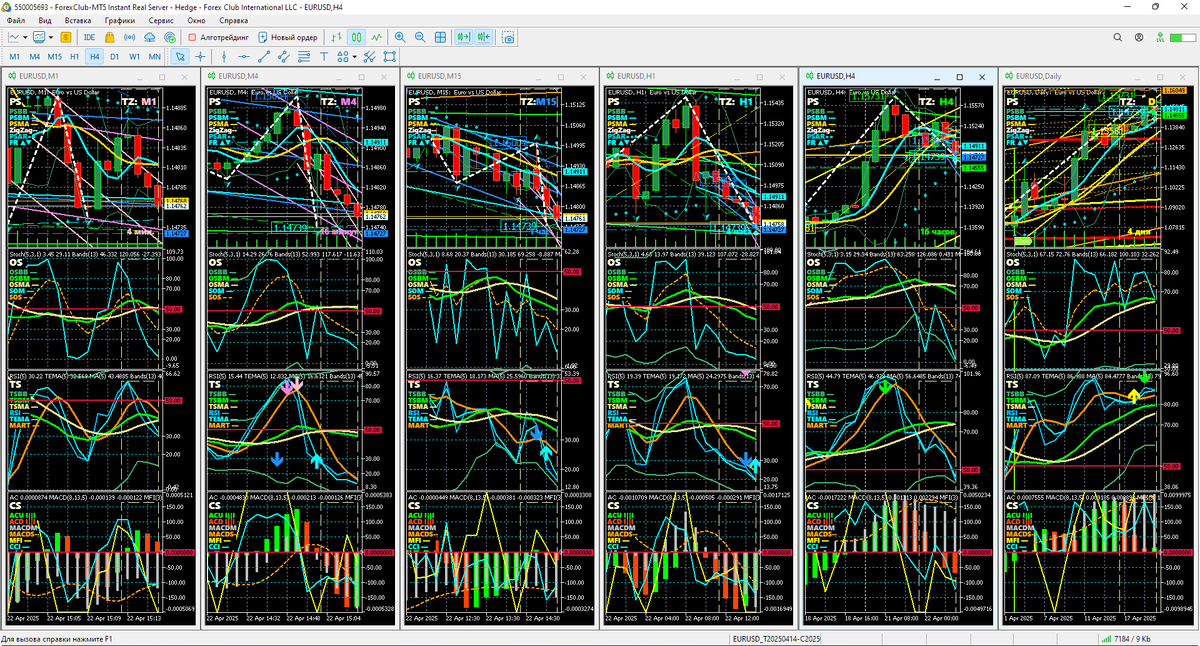Click the status bar profile EURUSD_T20250414-C2025
Image resolution: width=1200 pixels, height=646 pixels.
[x=777, y=639]
